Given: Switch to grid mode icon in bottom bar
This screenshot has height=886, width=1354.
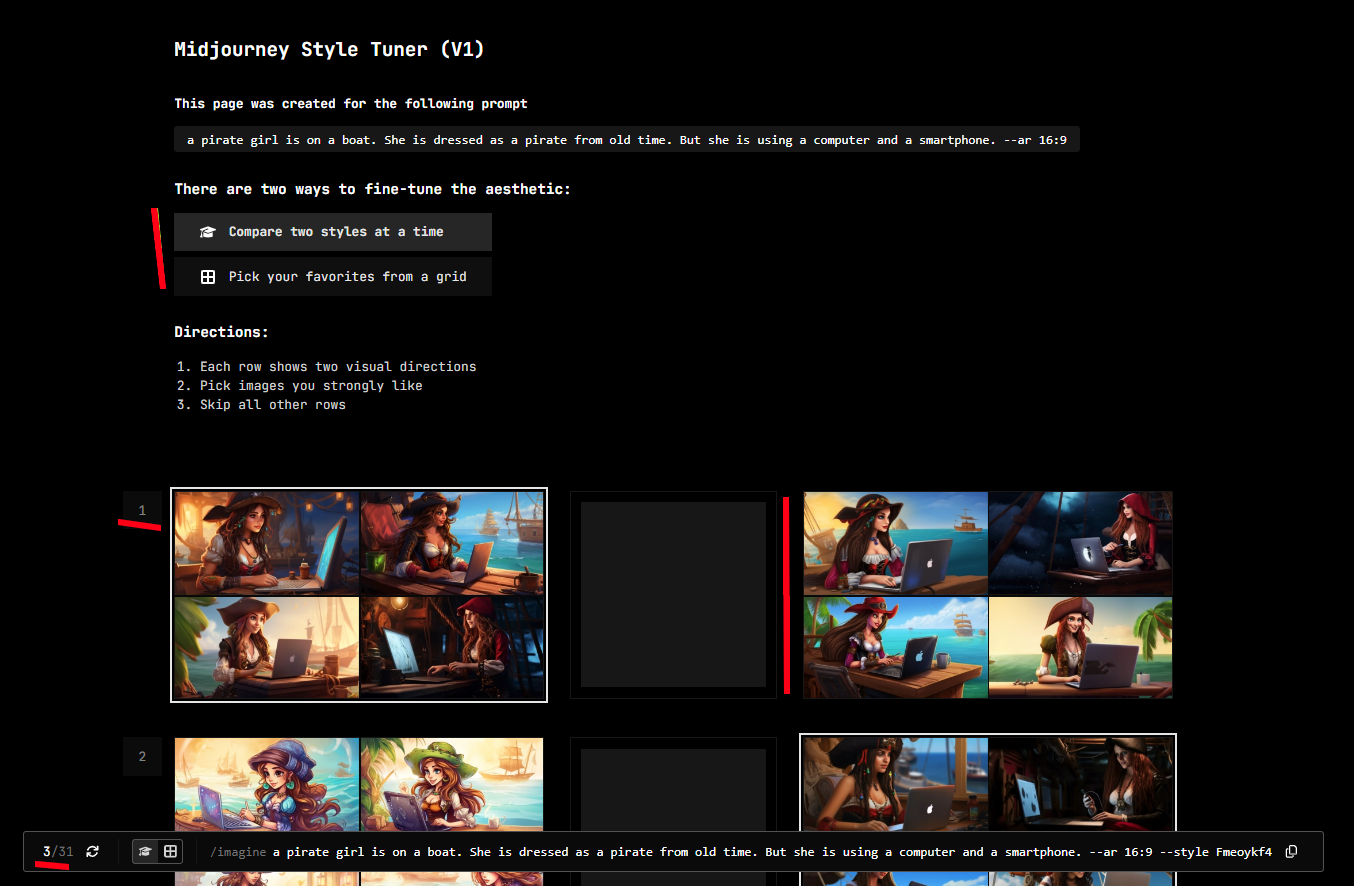Looking at the screenshot, I should click(171, 851).
